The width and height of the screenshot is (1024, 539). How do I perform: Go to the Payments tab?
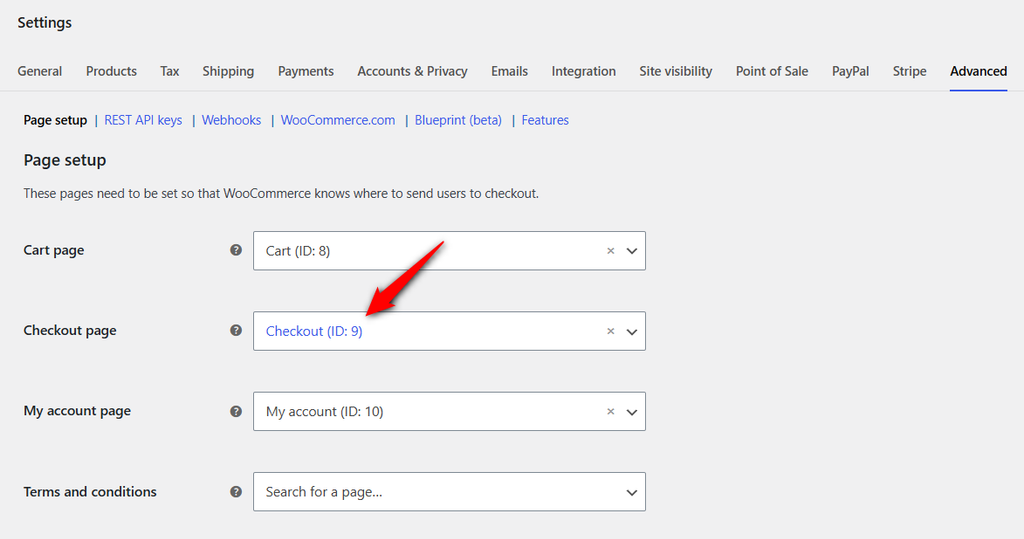306,71
